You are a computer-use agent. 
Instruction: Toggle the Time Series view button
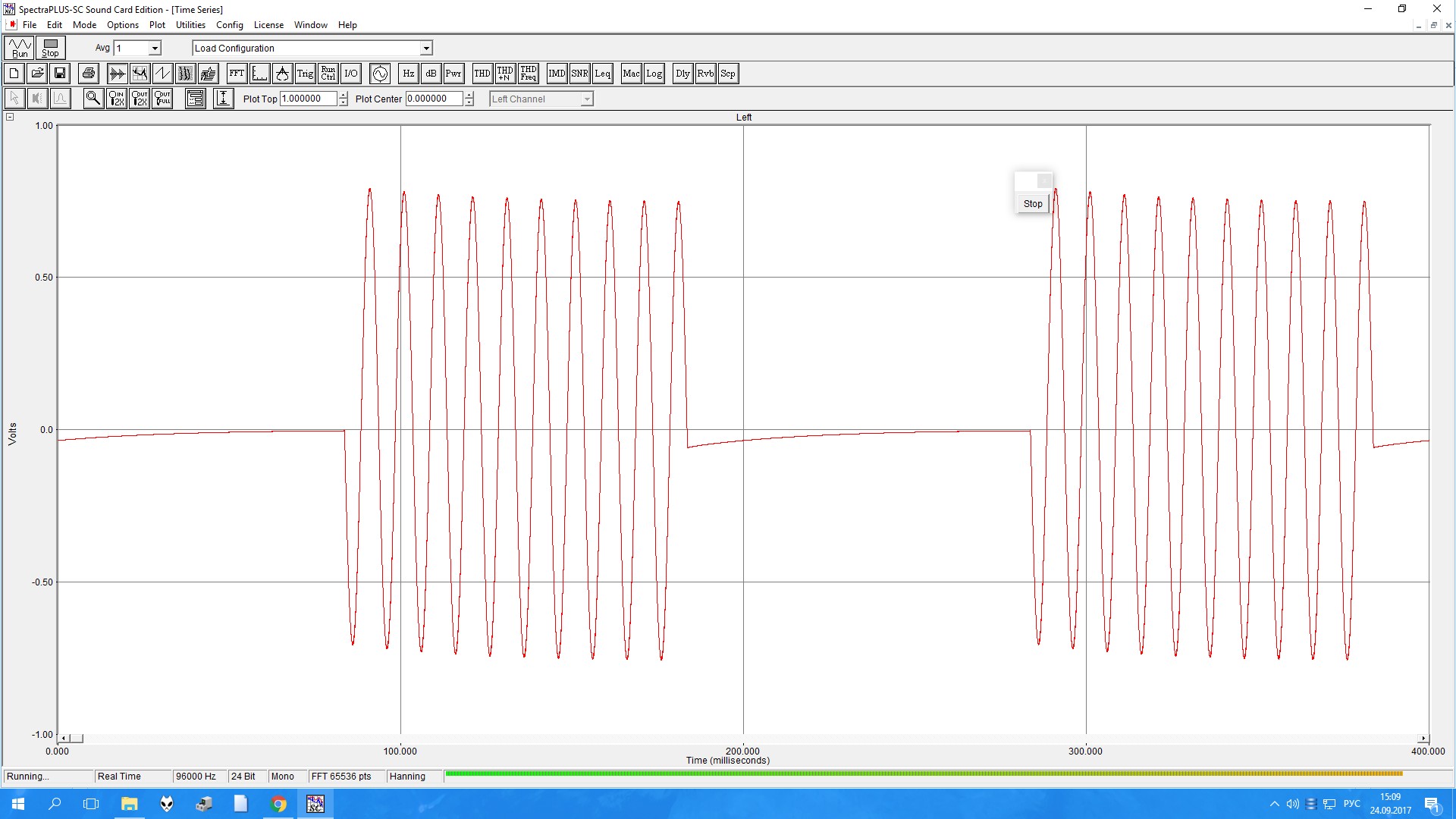tap(117, 74)
